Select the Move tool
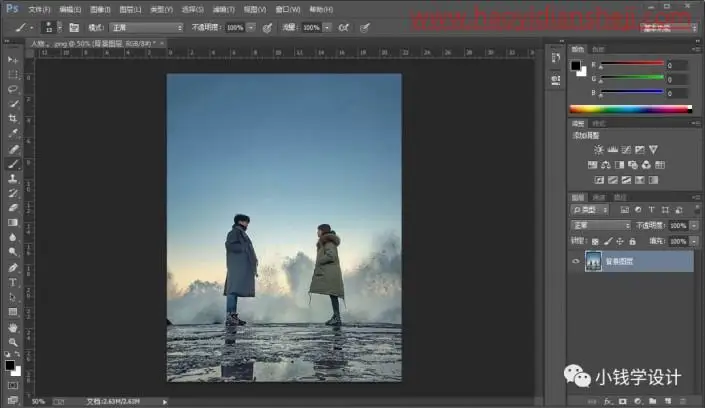The width and height of the screenshot is (705, 408). click(x=13, y=60)
